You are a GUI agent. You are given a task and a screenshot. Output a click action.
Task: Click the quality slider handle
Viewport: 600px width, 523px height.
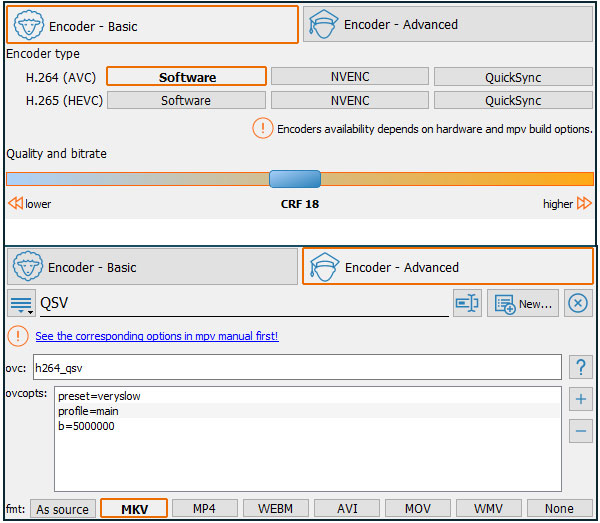click(295, 179)
